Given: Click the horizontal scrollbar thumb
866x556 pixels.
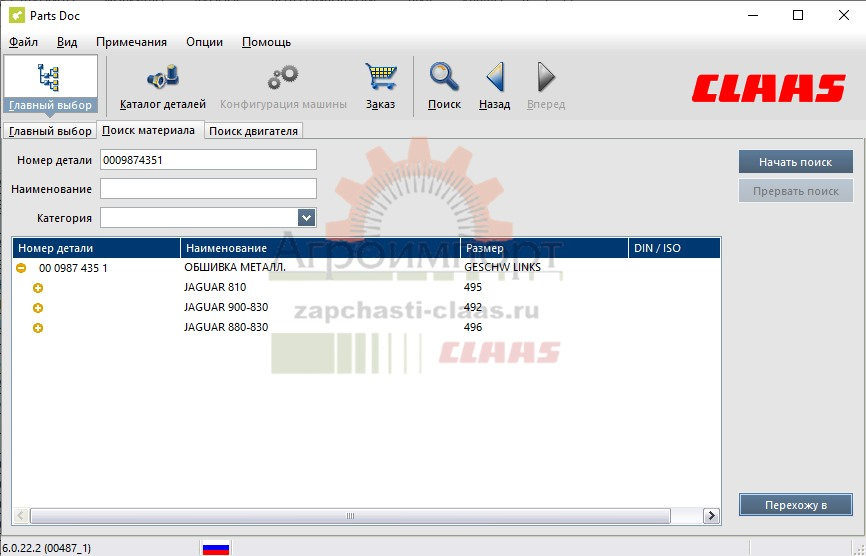Looking at the screenshot, I should click(x=350, y=516).
